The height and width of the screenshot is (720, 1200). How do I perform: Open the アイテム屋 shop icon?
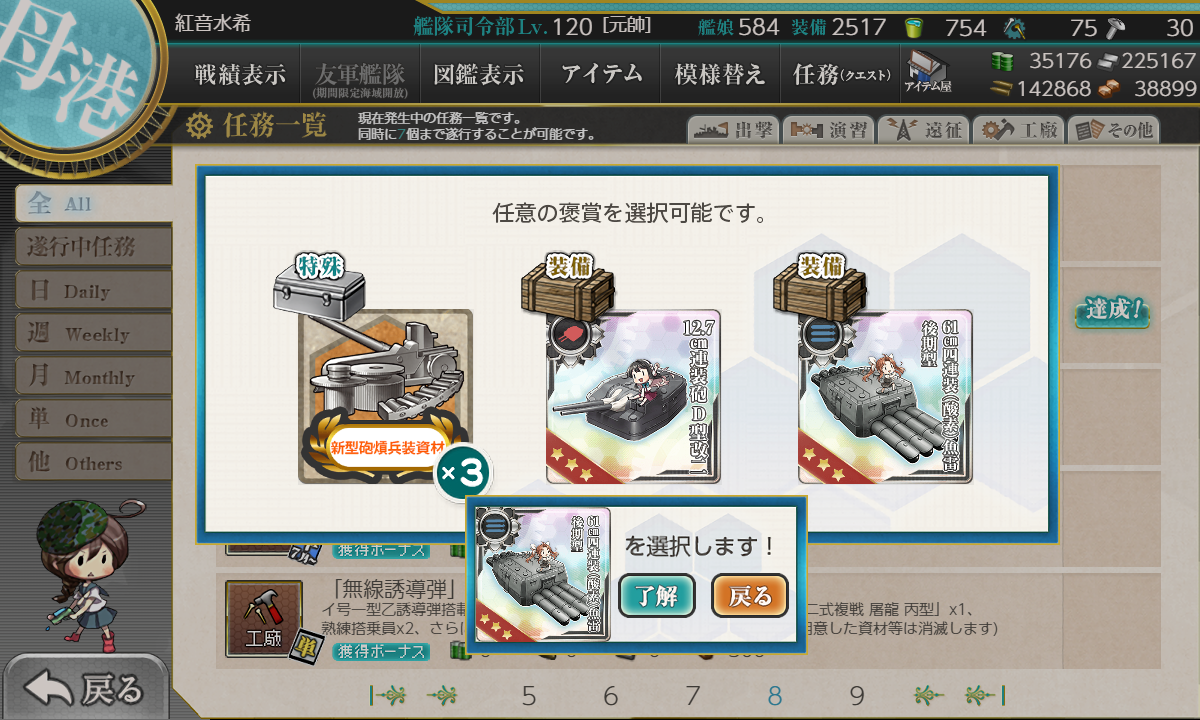point(928,73)
